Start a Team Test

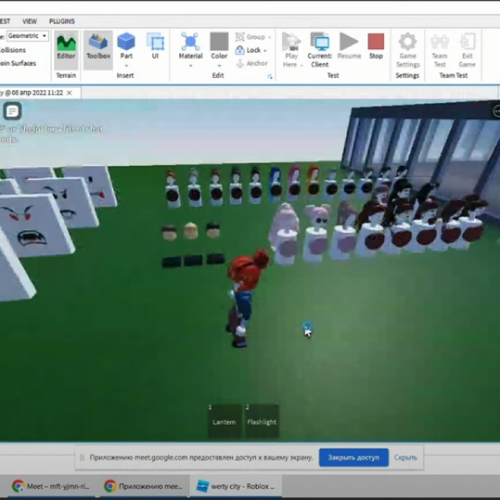pos(440,50)
